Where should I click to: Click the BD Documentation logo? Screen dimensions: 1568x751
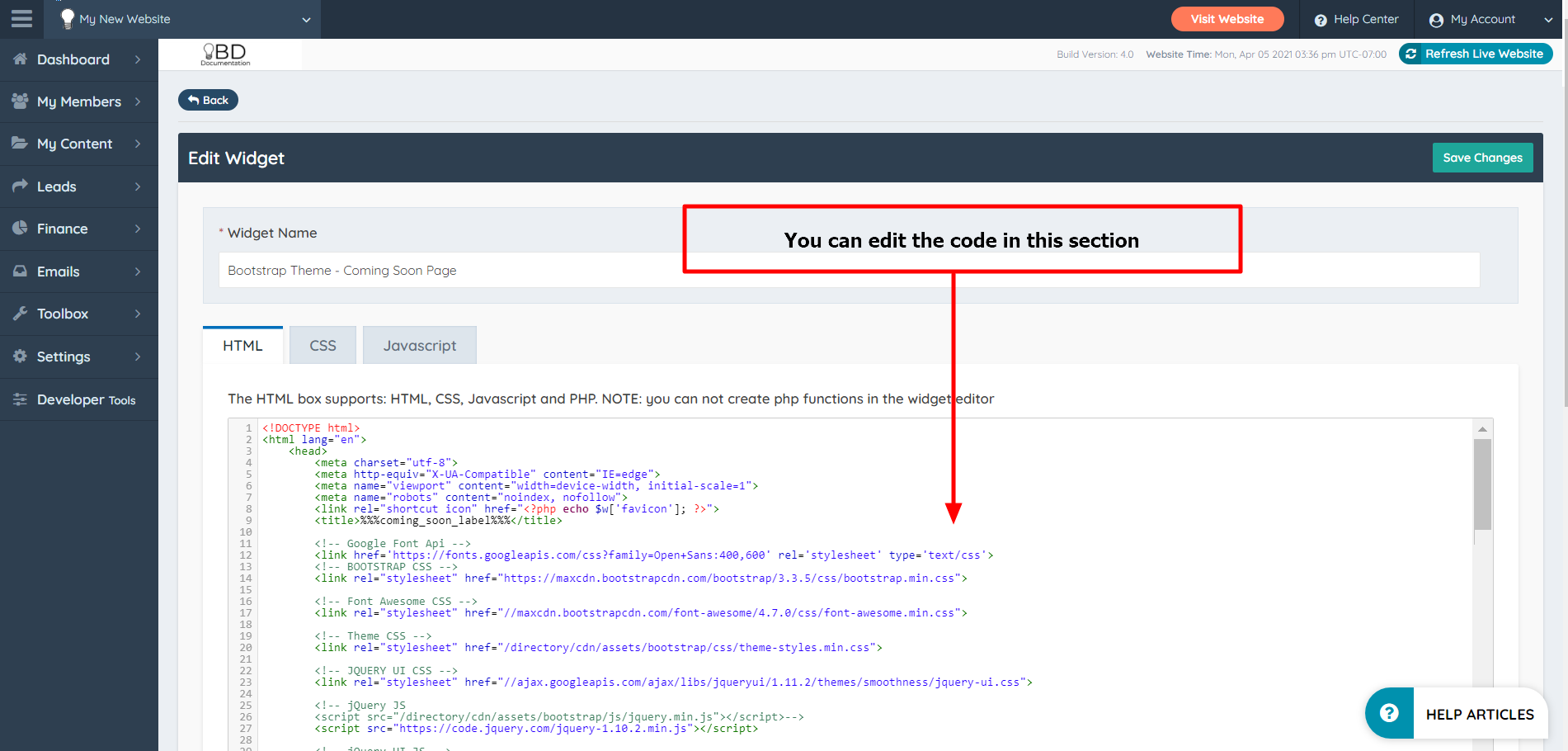click(x=225, y=54)
